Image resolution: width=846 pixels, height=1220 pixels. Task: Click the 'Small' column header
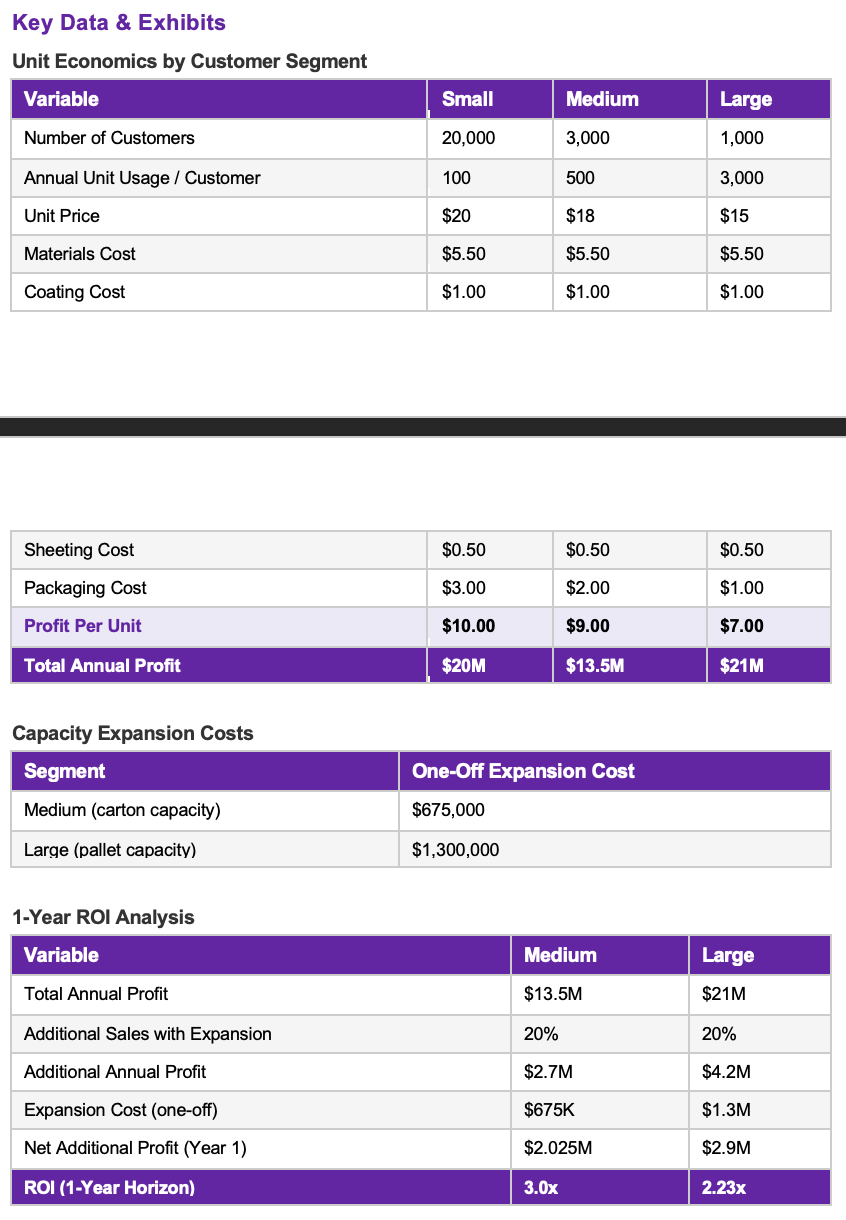468,99
